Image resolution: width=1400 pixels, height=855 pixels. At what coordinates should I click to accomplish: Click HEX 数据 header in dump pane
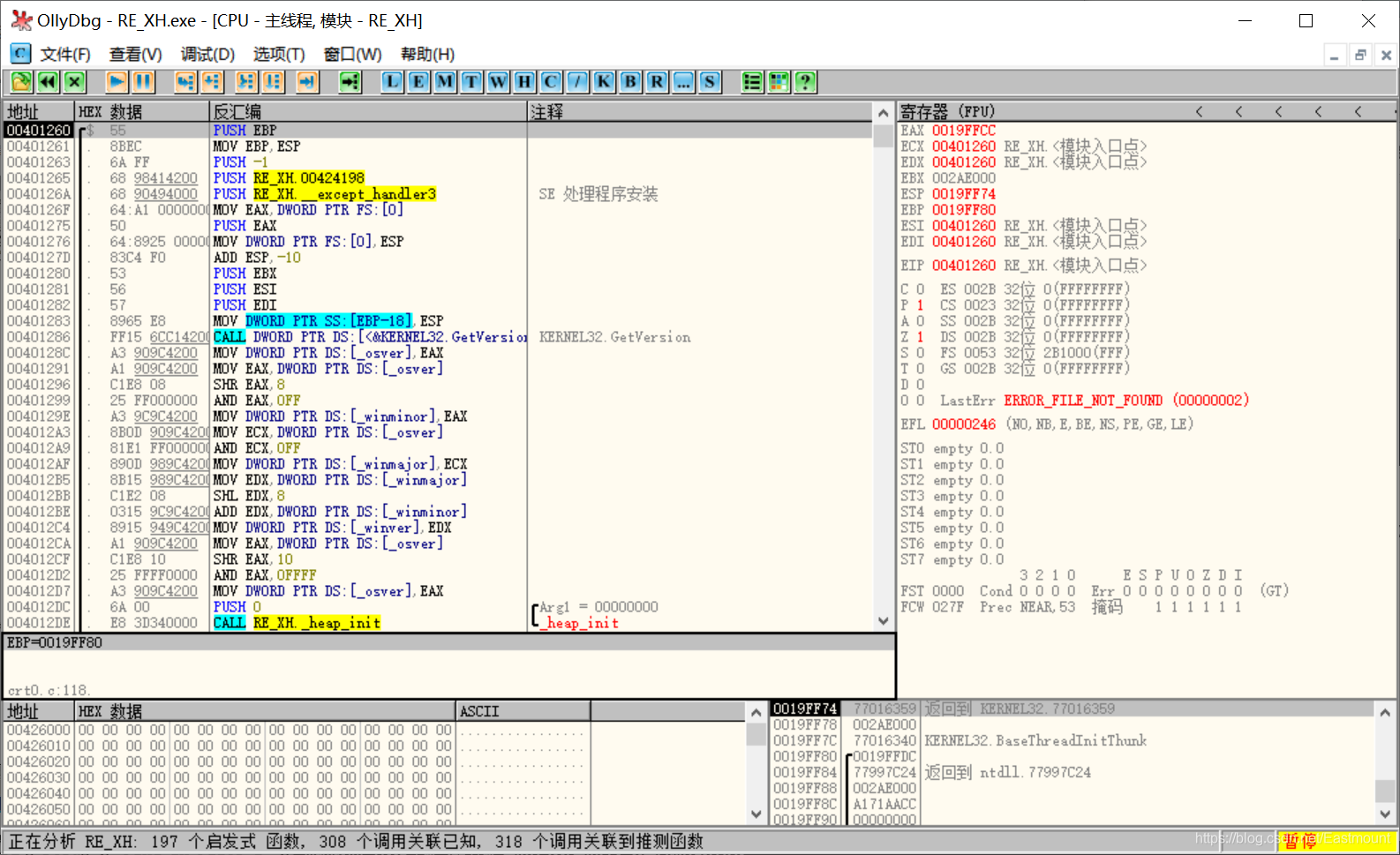point(265,711)
